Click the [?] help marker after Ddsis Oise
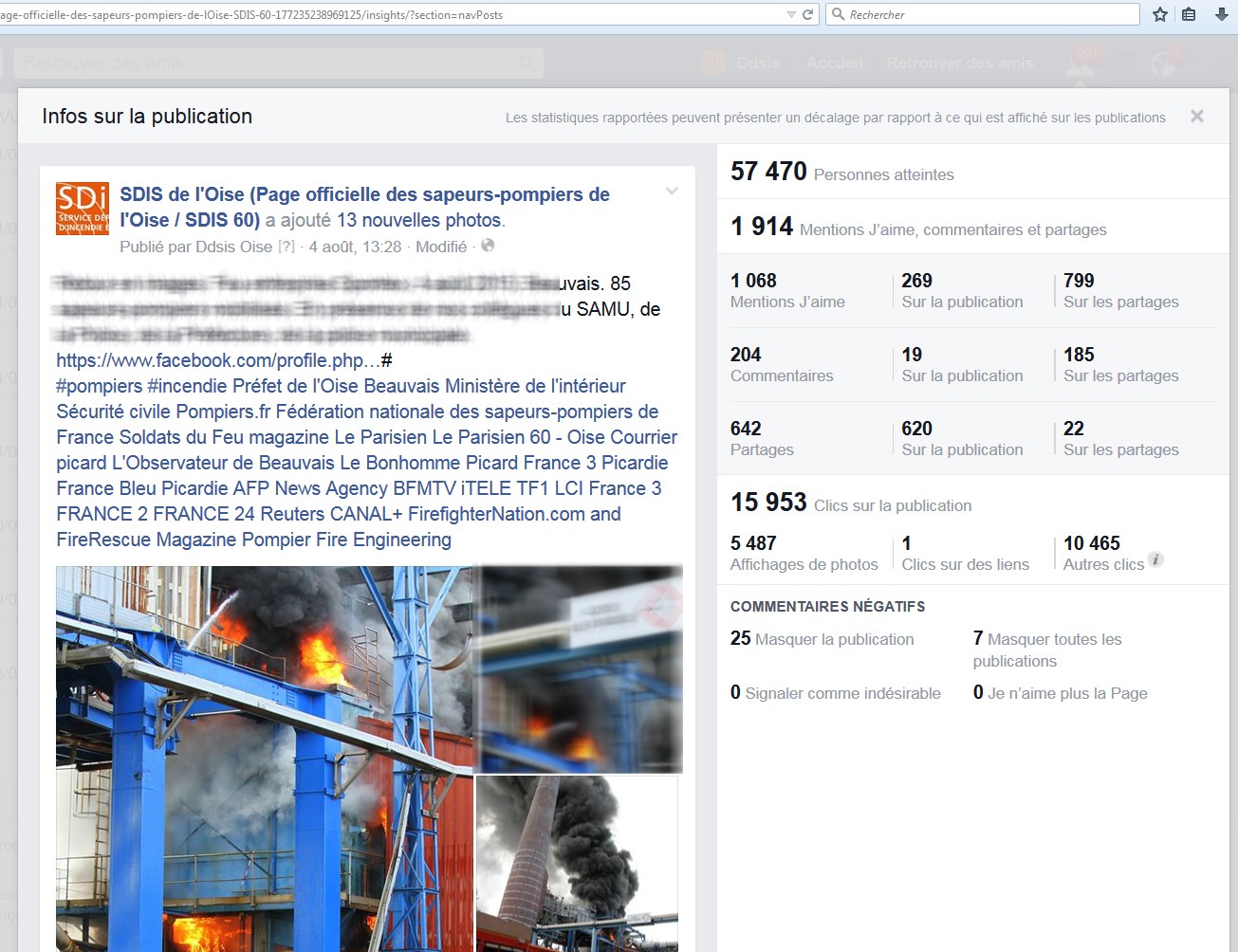This screenshot has width=1238, height=952. tap(286, 247)
